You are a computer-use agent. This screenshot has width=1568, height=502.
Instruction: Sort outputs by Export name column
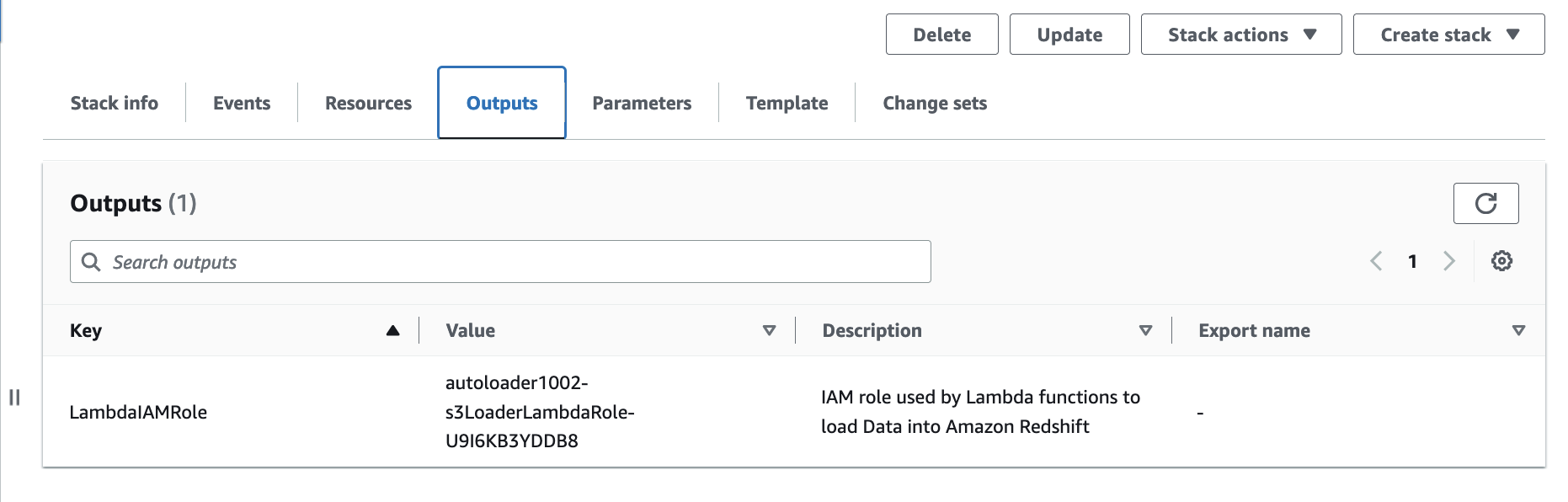click(x=1518, y=330)
